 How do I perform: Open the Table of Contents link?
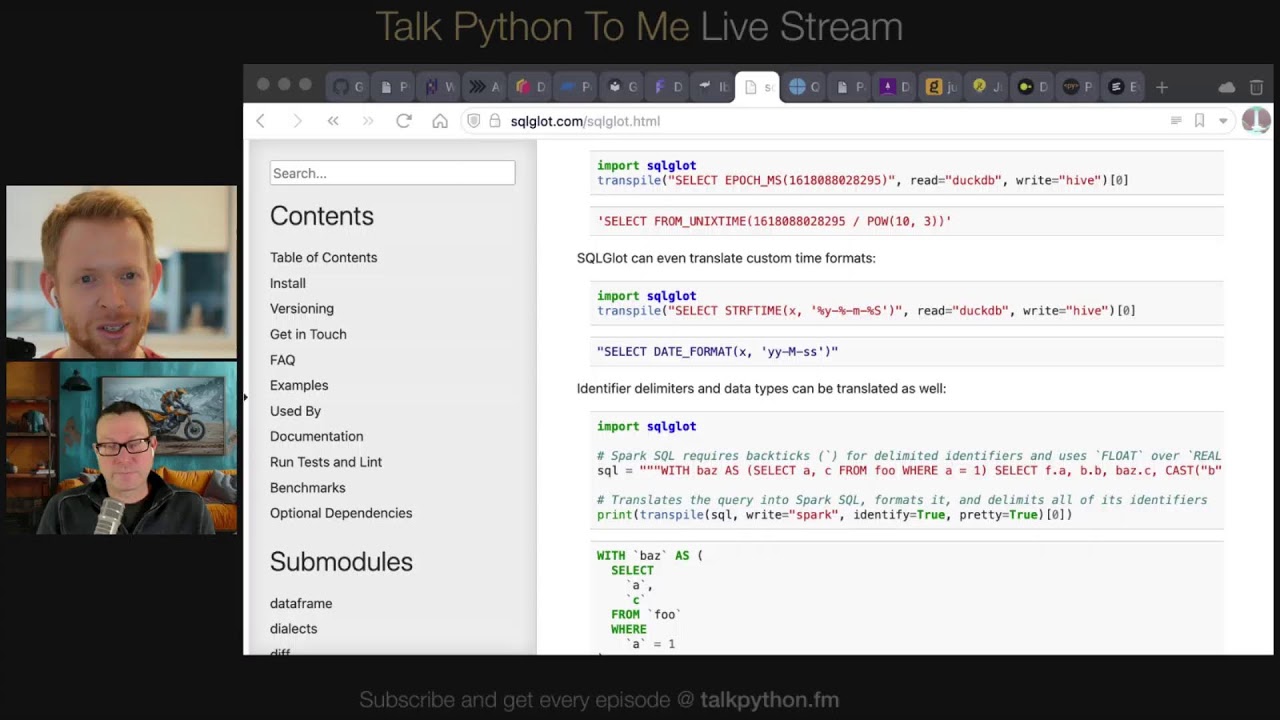tap(323, 257)
